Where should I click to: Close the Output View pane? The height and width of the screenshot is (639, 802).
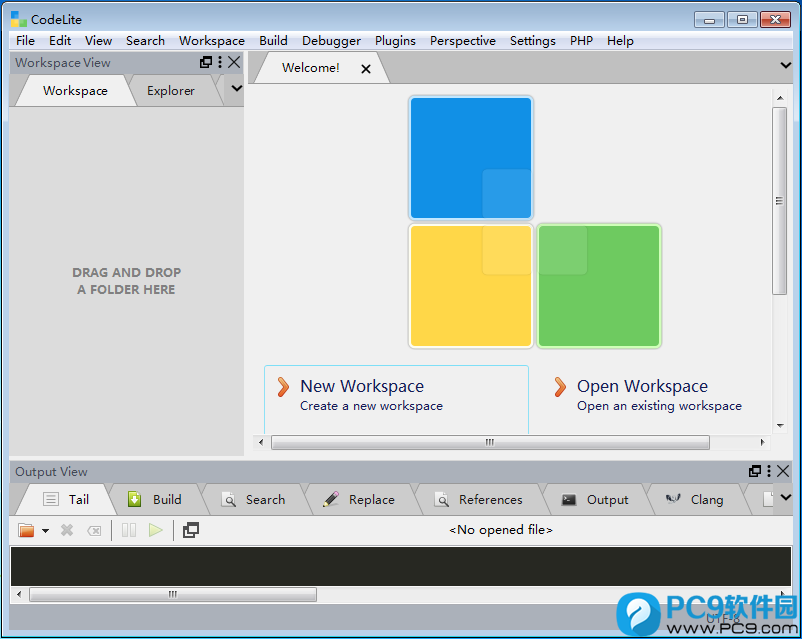(x=783, y=471)
